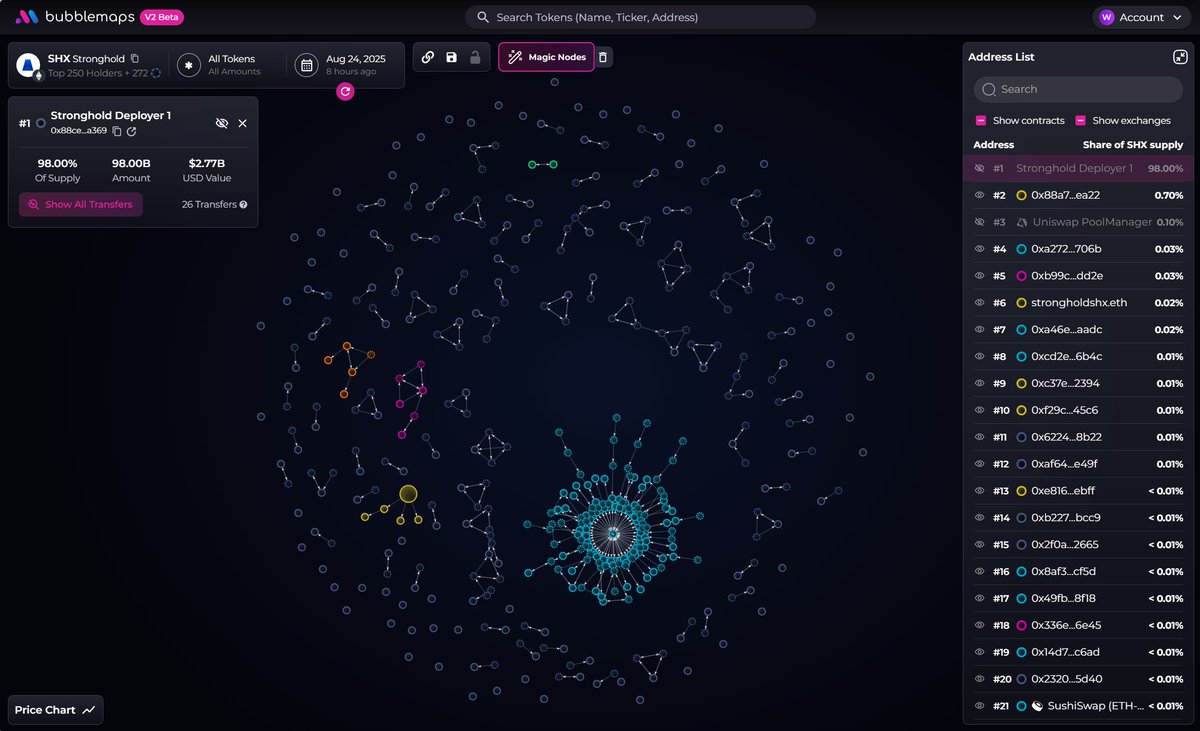Click the large yellow bubble node
Screen dimensions: 1200x731
pos(408,493)
